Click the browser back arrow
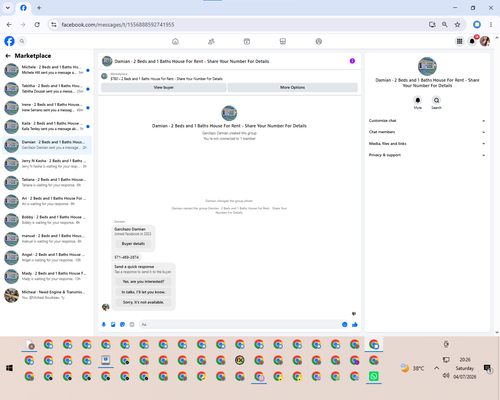500x400 pixels. 9,25
